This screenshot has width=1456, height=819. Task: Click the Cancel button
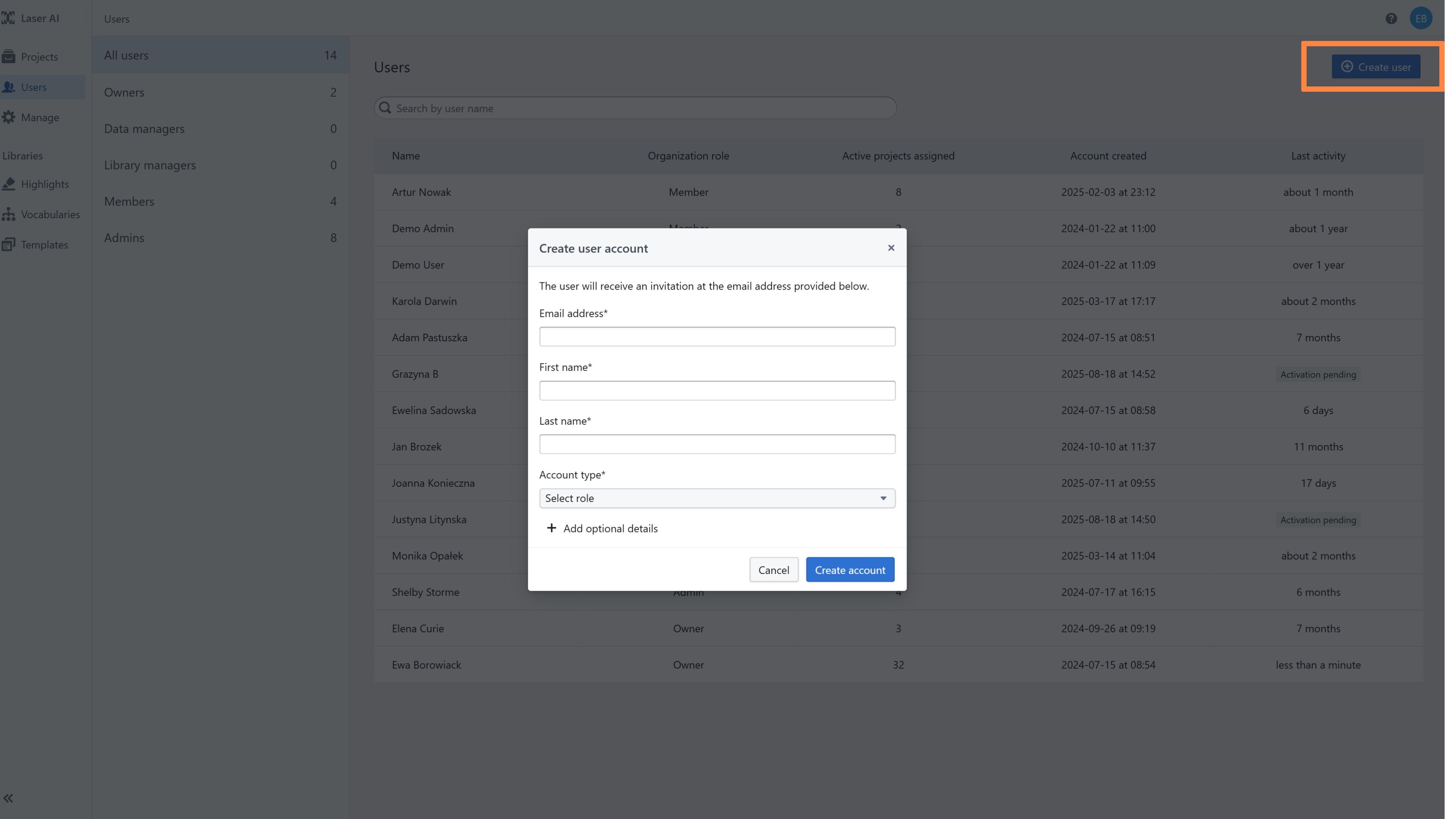(x=773, y=570)
